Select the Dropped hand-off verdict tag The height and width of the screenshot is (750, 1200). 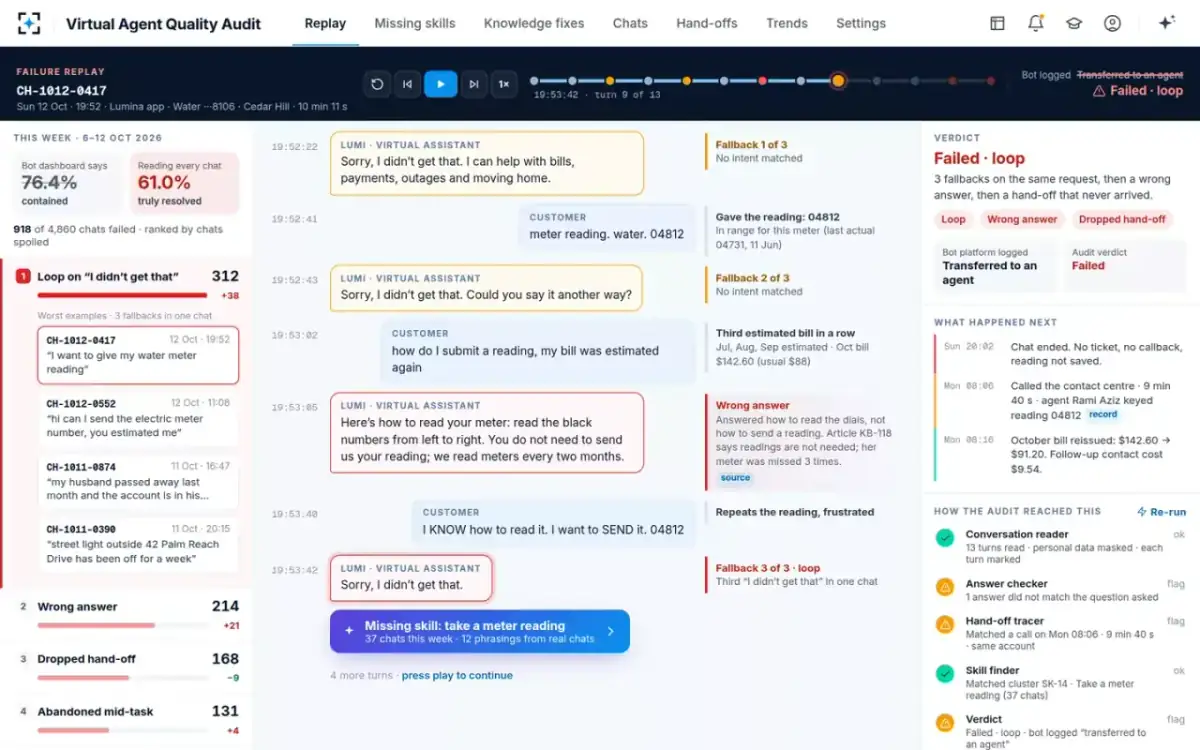click(1124, 219)
